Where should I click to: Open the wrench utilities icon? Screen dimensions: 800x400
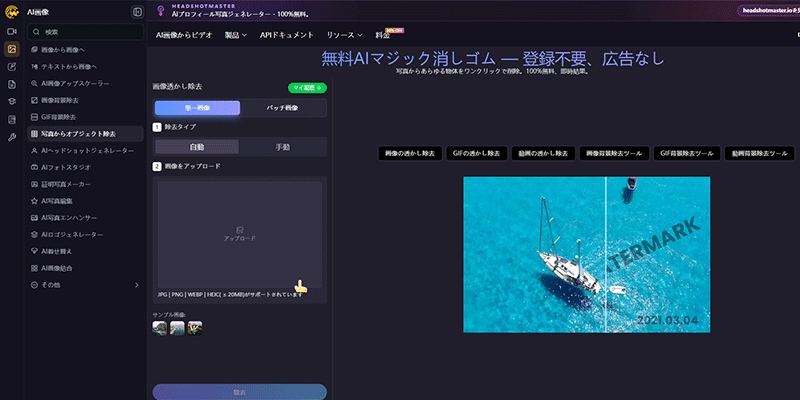click(12, 137)
